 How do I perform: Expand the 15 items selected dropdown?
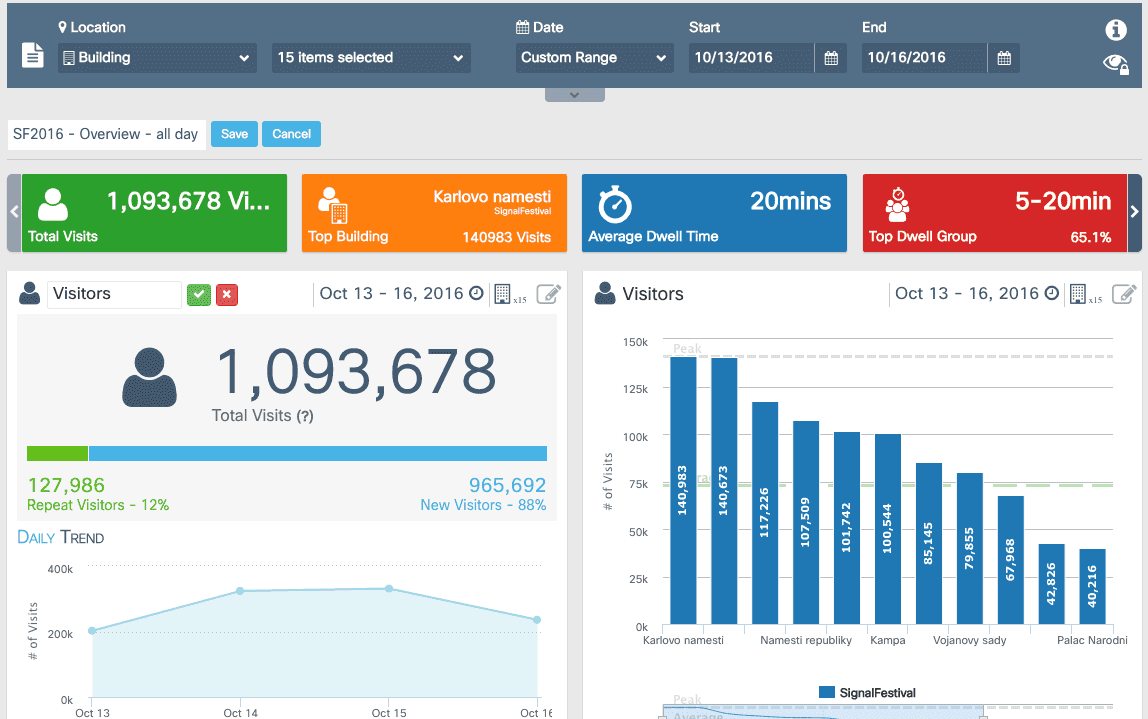371,58
